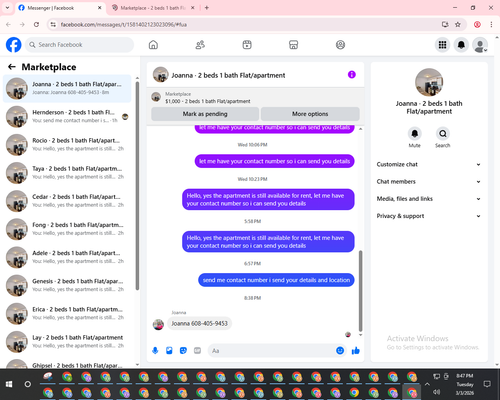Open conversation with Erica

tap(67, 314)
